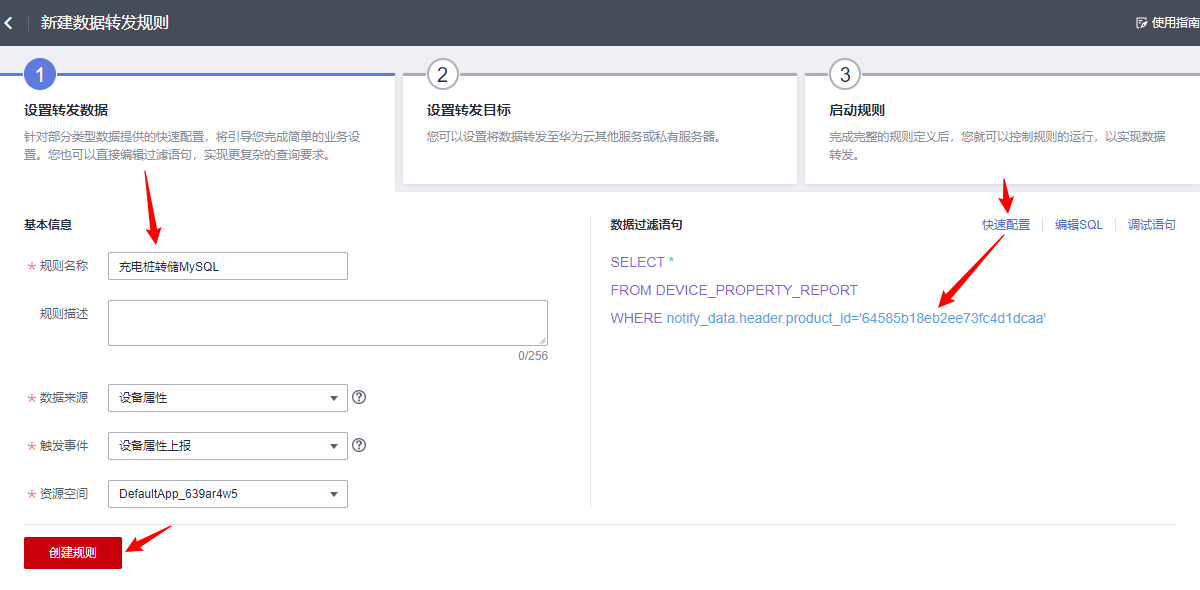1200x590 pixels.
Task: Grab the 规则描述 textarea resize handle
Action: click(542, 340)
